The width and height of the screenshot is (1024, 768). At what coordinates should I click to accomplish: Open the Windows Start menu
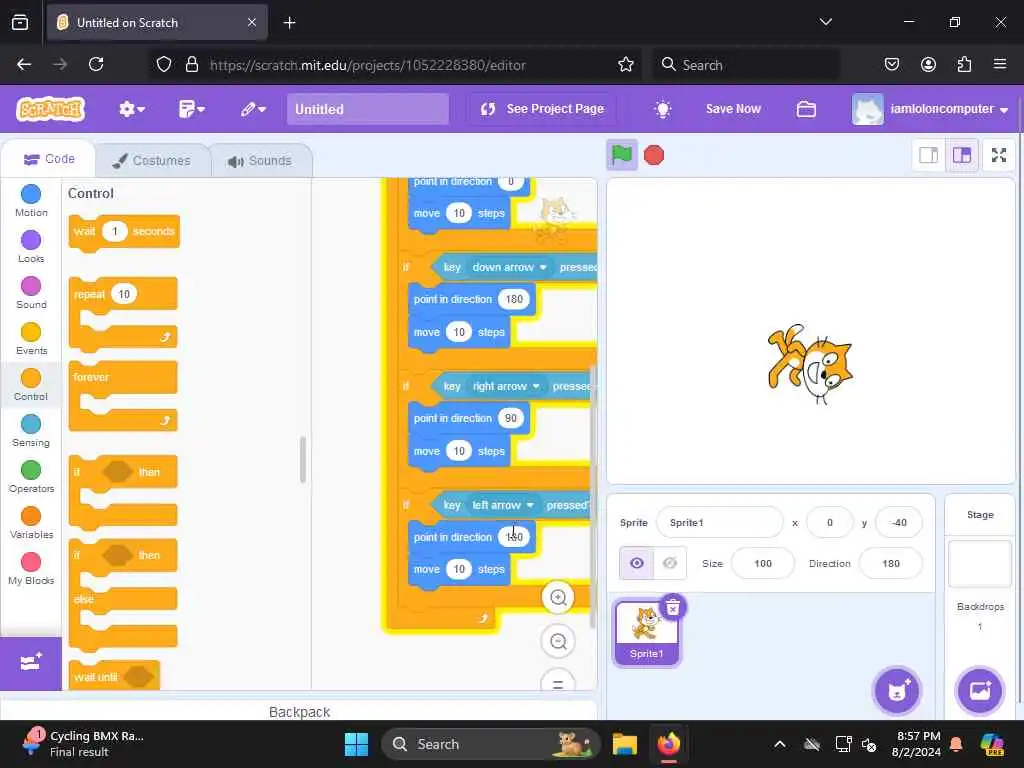[357, 744]
